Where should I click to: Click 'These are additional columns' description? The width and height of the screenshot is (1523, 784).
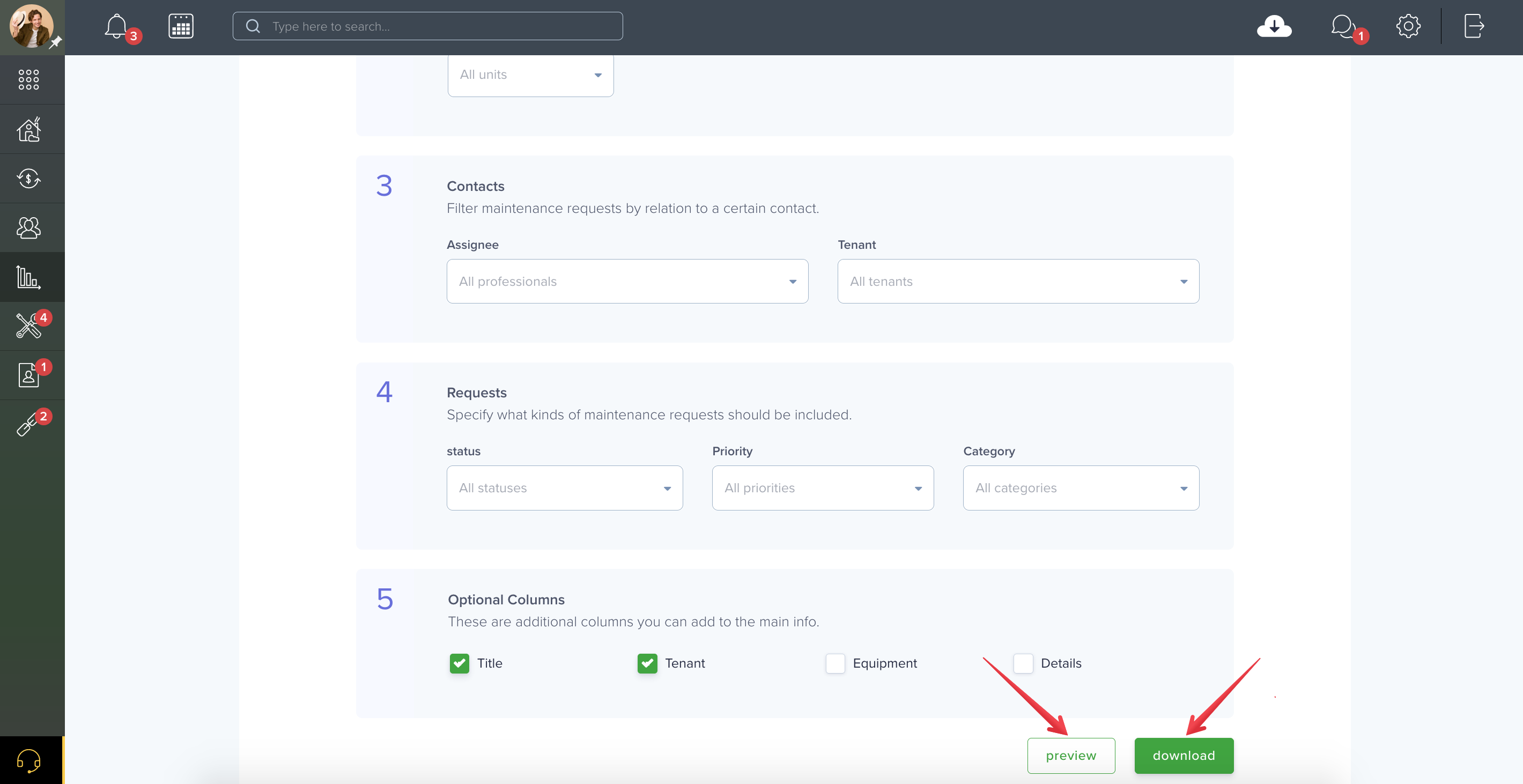click(633, 622)
